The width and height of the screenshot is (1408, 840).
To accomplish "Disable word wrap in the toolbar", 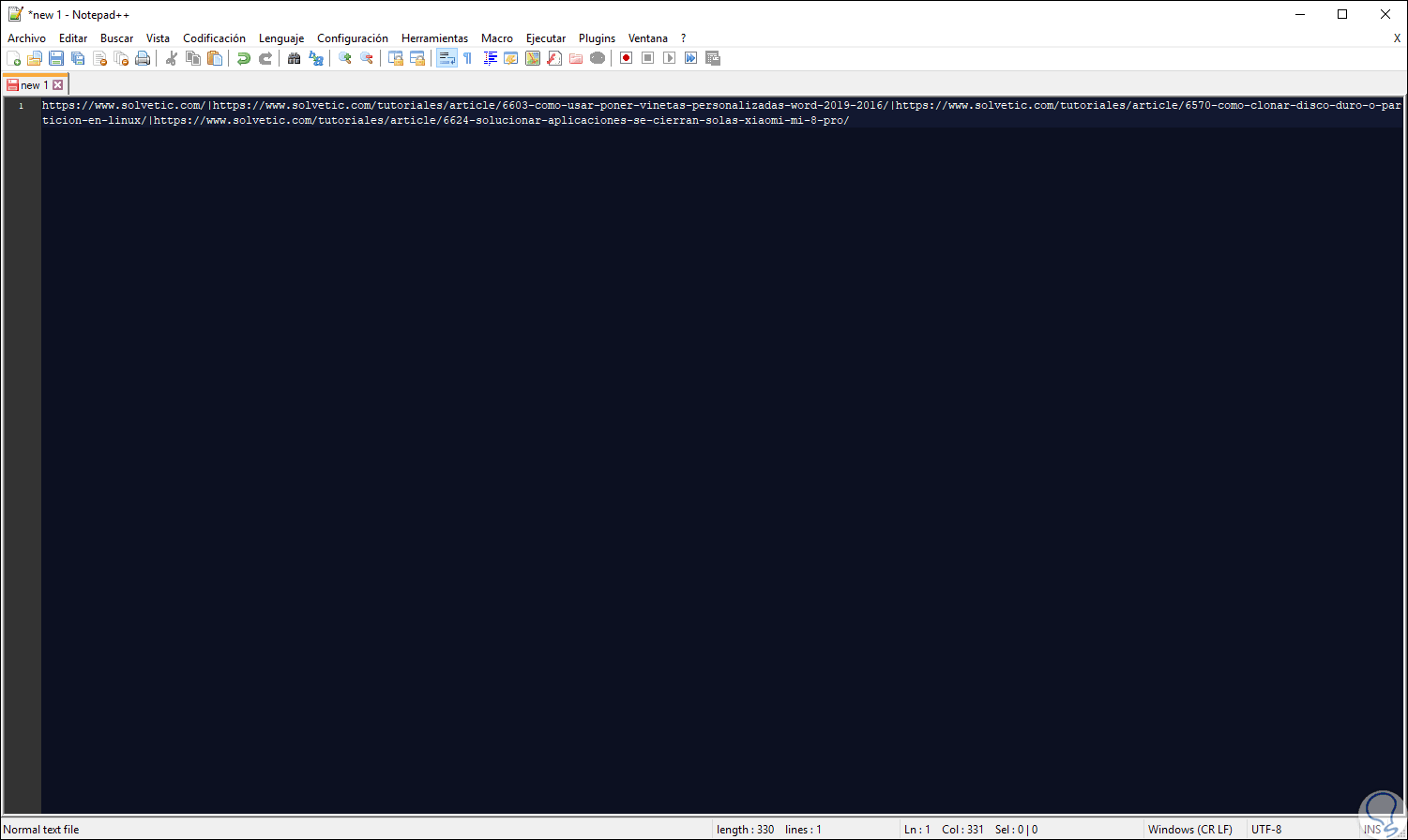I will 447,58.
